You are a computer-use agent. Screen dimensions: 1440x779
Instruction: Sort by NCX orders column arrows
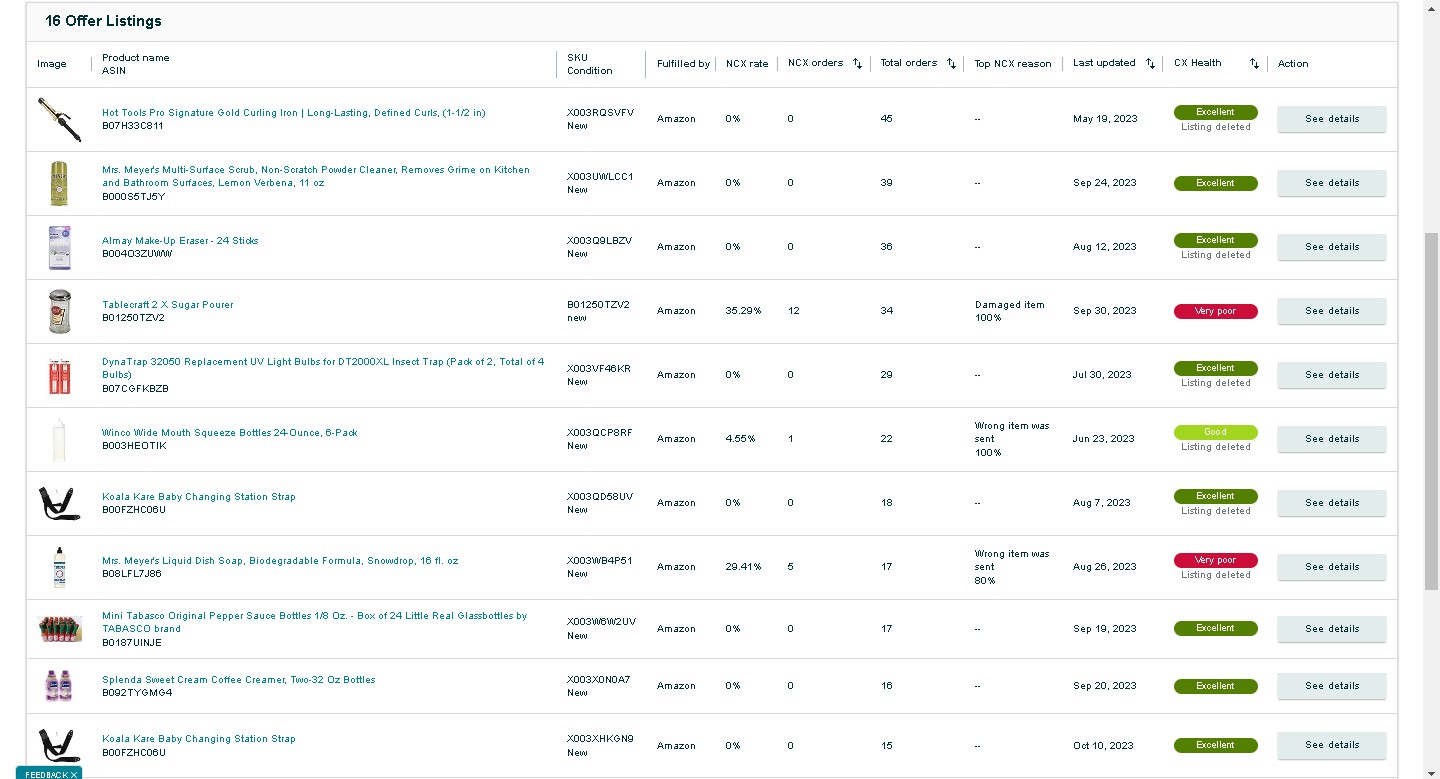point(857,64)
